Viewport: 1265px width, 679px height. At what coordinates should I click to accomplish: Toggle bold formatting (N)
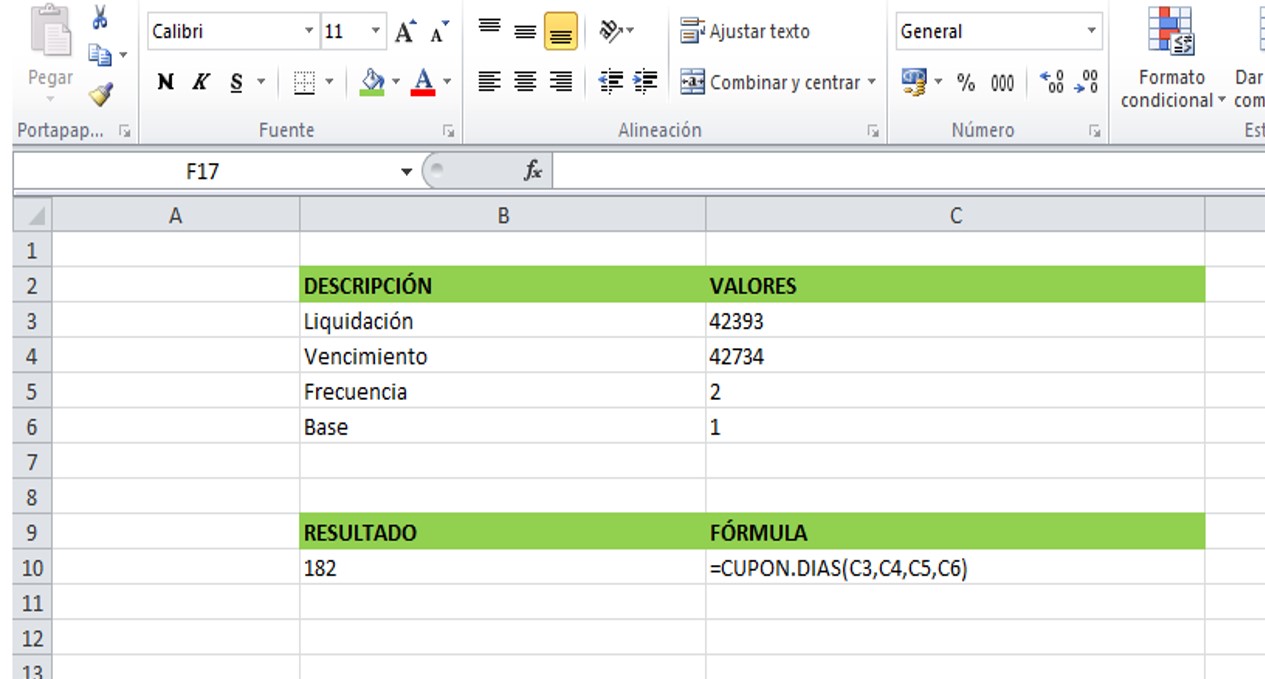click(x=166, y=83)
